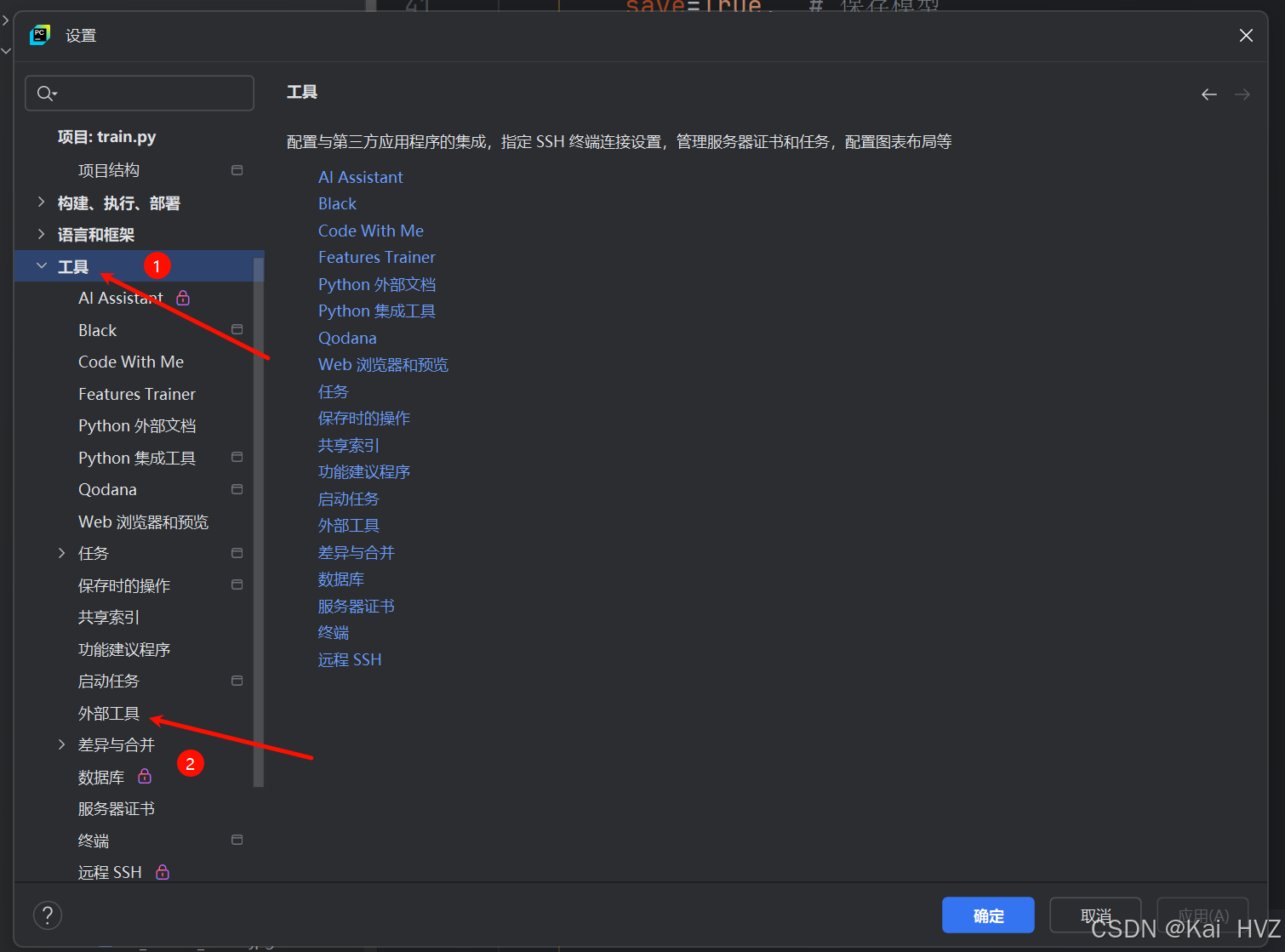Confirm settings with the 确定 button

tap(988, 915)
